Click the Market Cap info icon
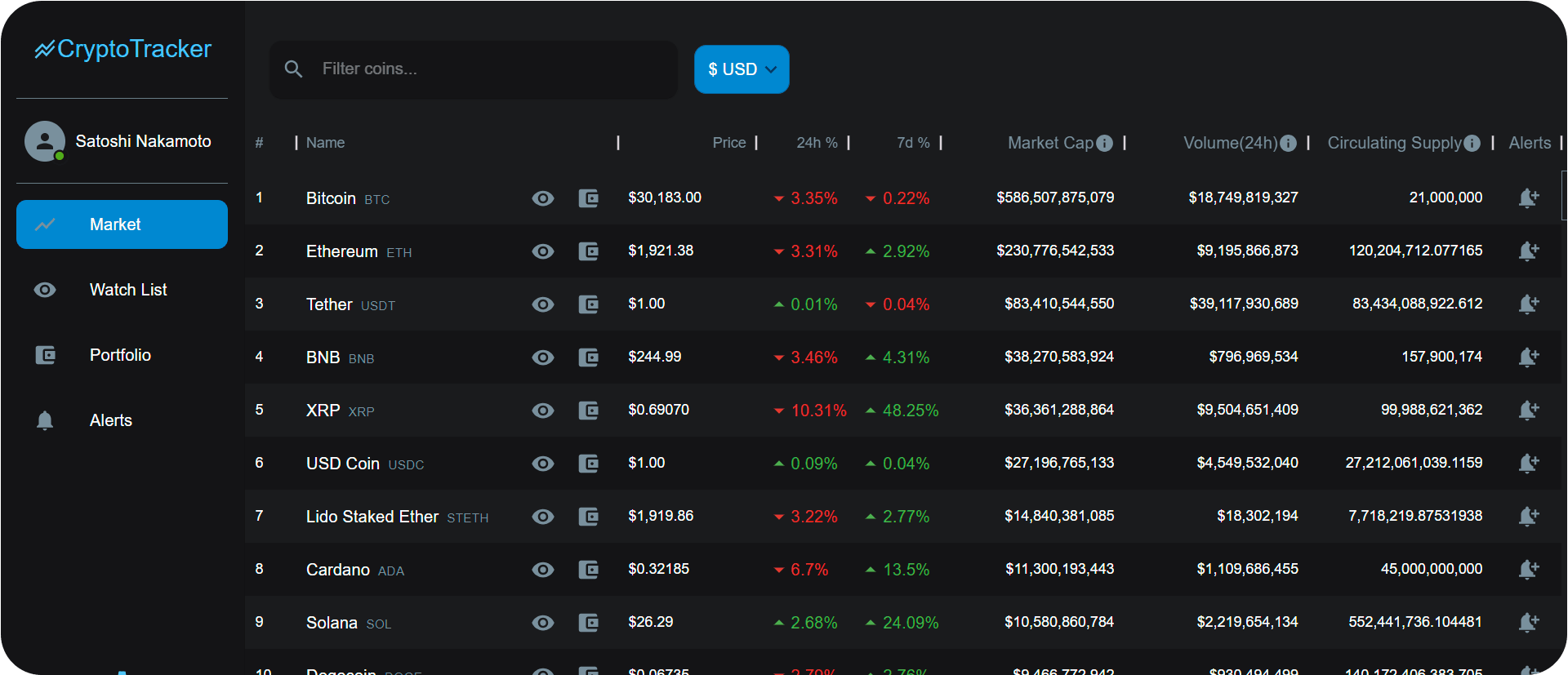This screenshot has height=675, width=1568. (1104, 144)
